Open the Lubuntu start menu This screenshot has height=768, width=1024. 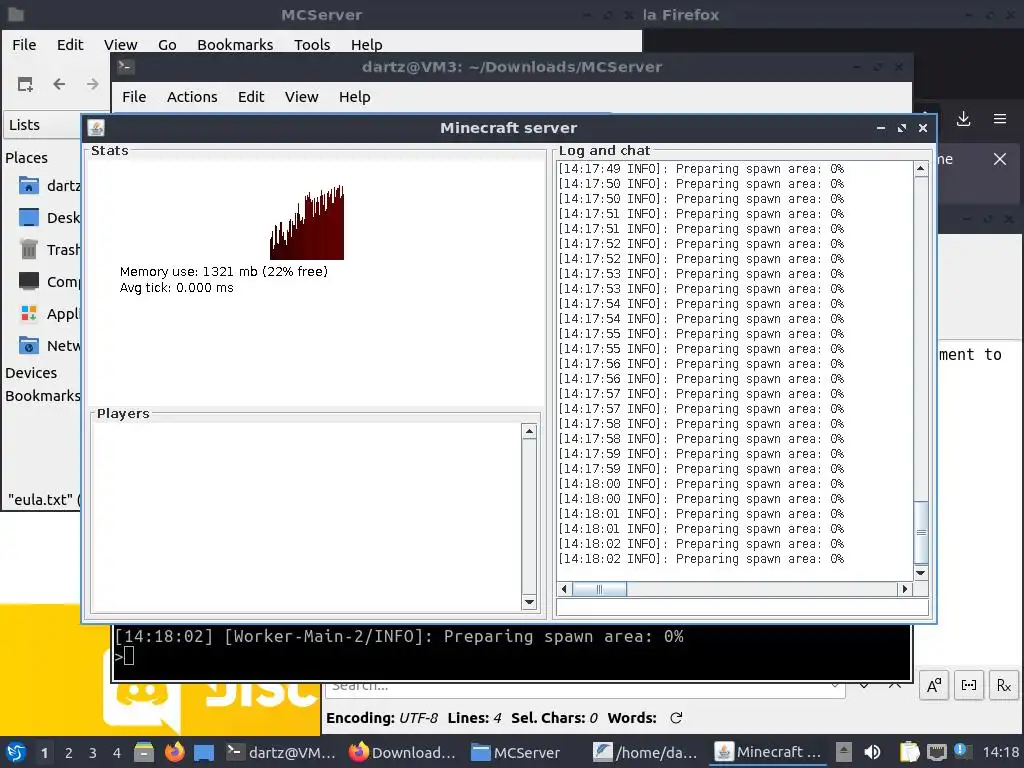point(16,752)
